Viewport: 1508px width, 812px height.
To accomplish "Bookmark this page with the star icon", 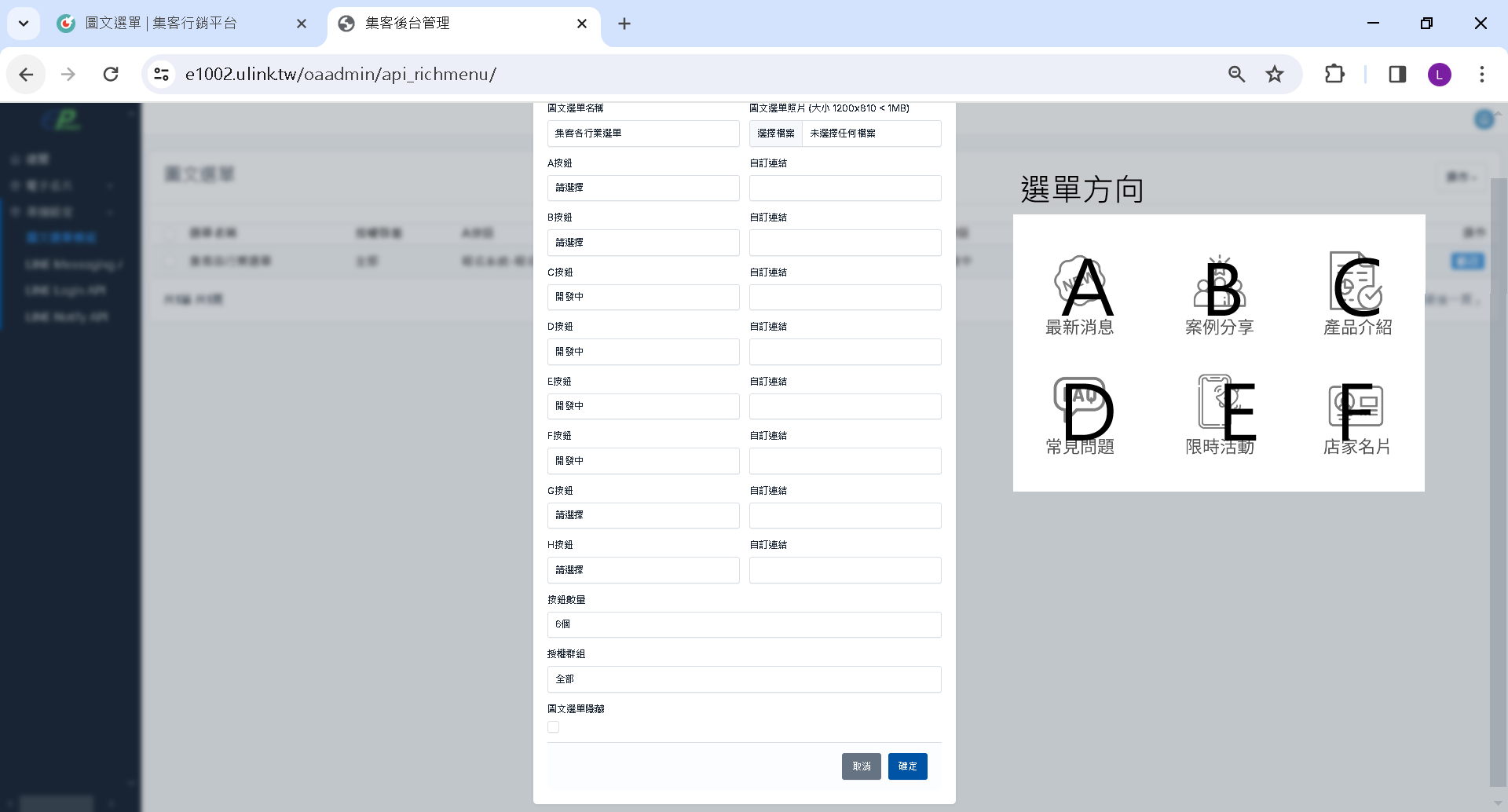I will point(1275,75).
